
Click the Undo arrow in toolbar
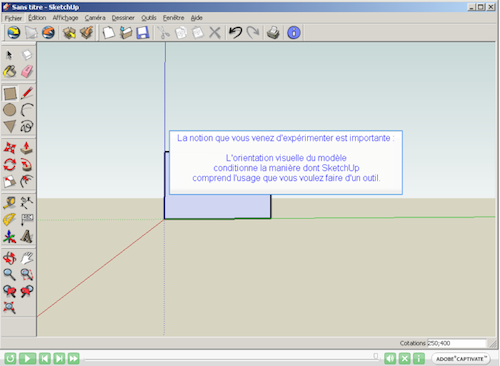click(235, 33)
